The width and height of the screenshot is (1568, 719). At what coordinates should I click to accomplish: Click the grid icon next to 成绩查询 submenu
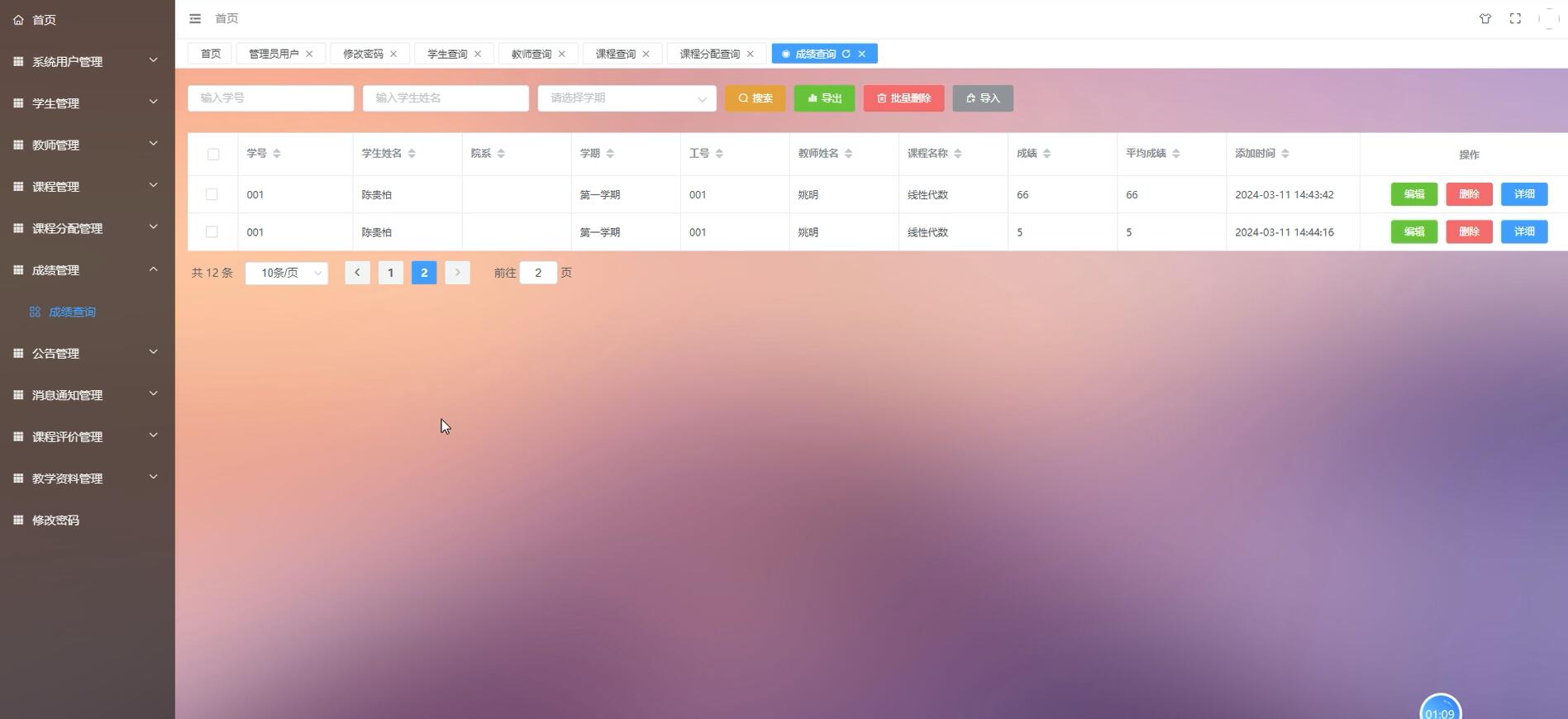35,312
